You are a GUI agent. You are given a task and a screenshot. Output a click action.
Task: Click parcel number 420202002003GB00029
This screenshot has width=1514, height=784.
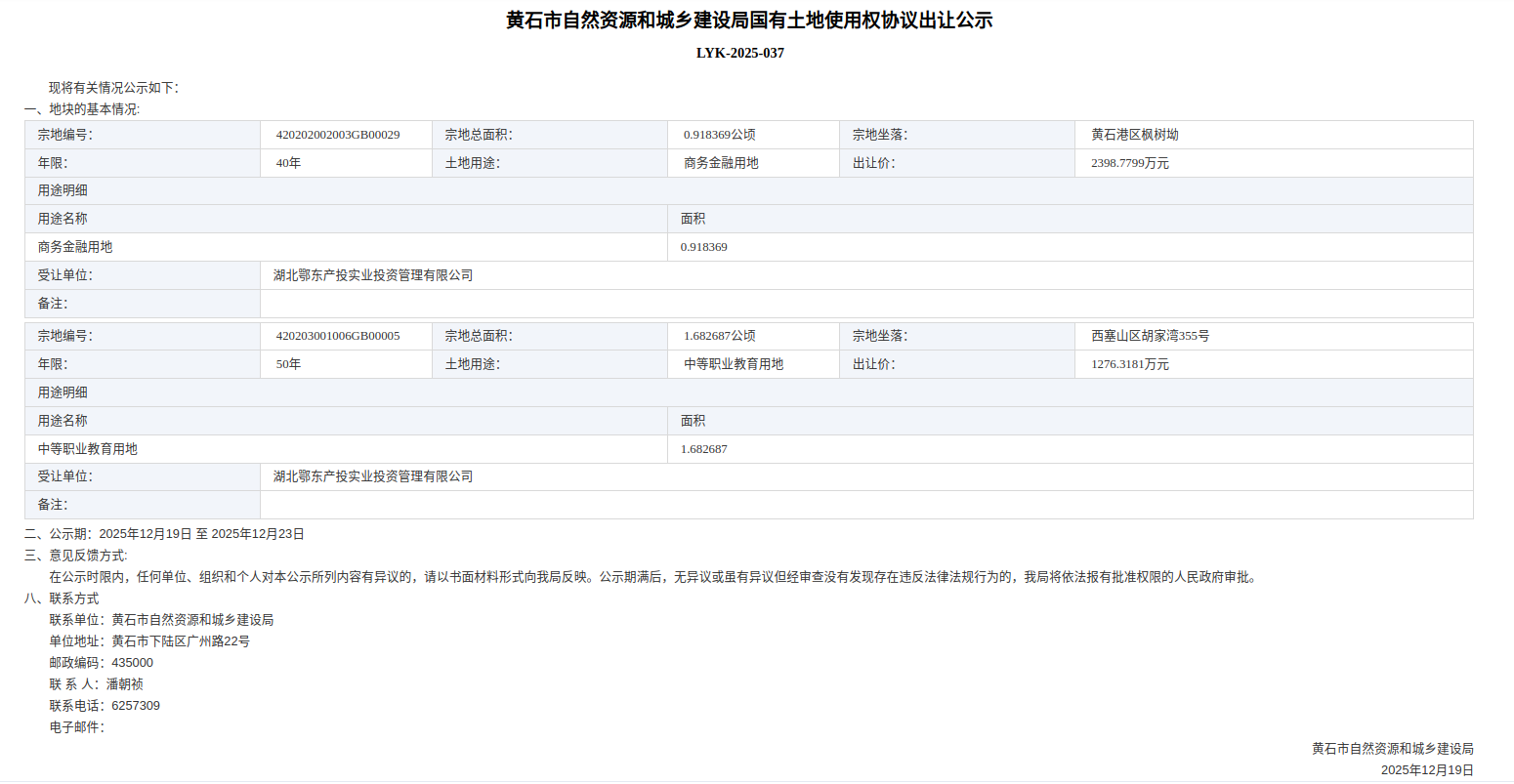[338, 135]
